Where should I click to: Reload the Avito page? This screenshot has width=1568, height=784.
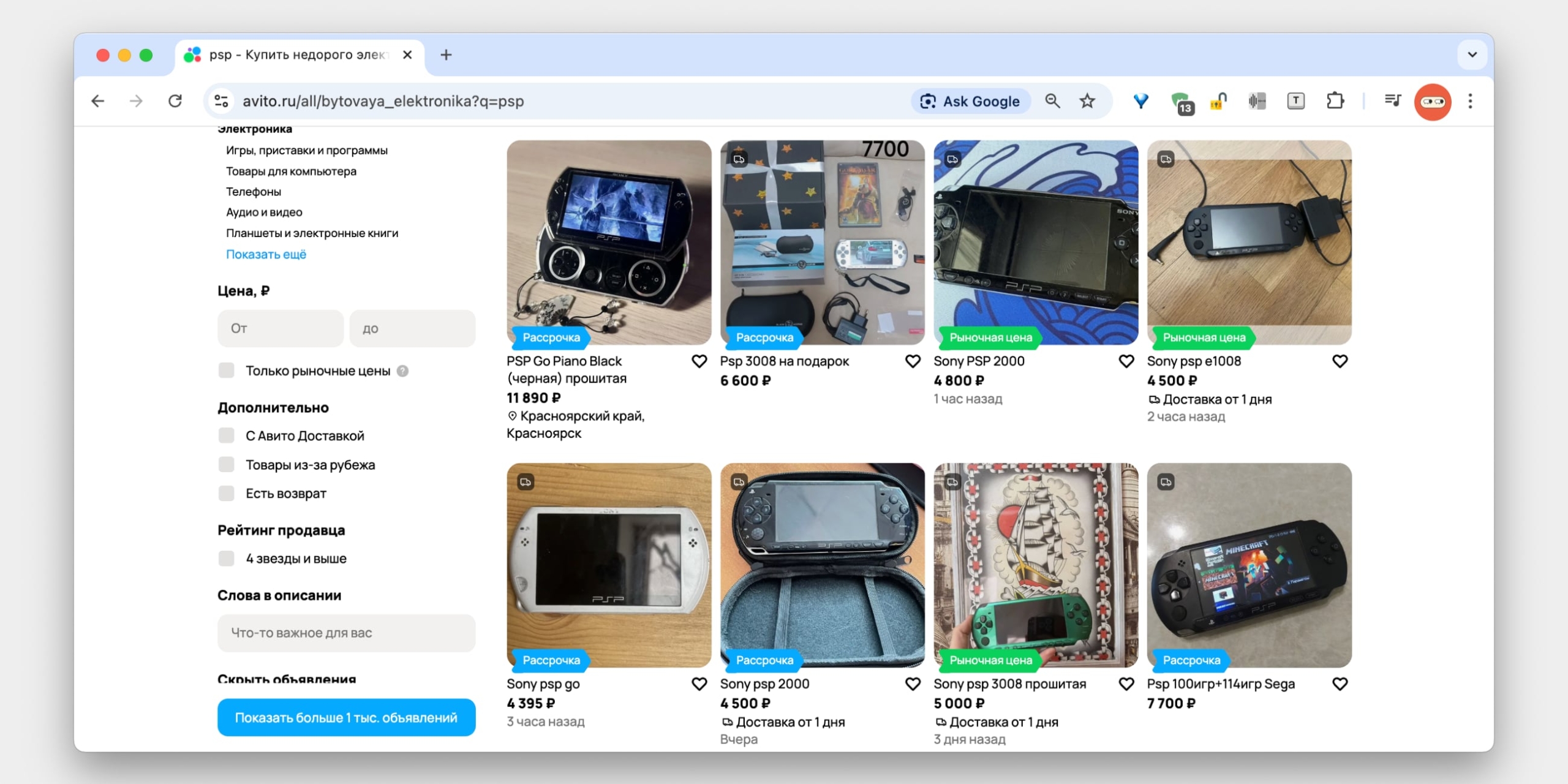pos(175,101)
